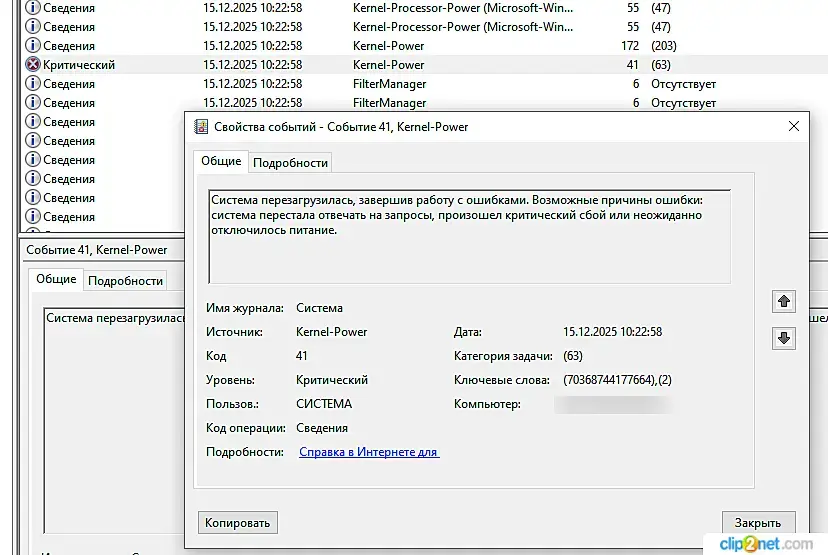Switch to Подробности tab in the dialog
The image size is (828, 555).
pos(290,163)
